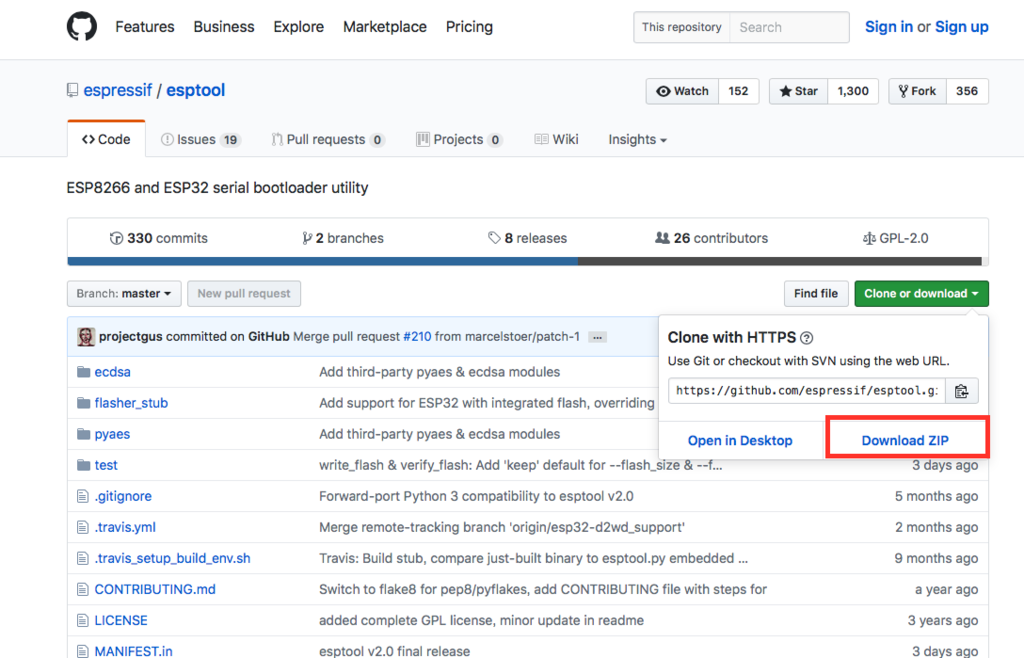Click This repository search scope label
Image resolution: width=1024 pixels, height=658 pixels.
pos(681,27)
